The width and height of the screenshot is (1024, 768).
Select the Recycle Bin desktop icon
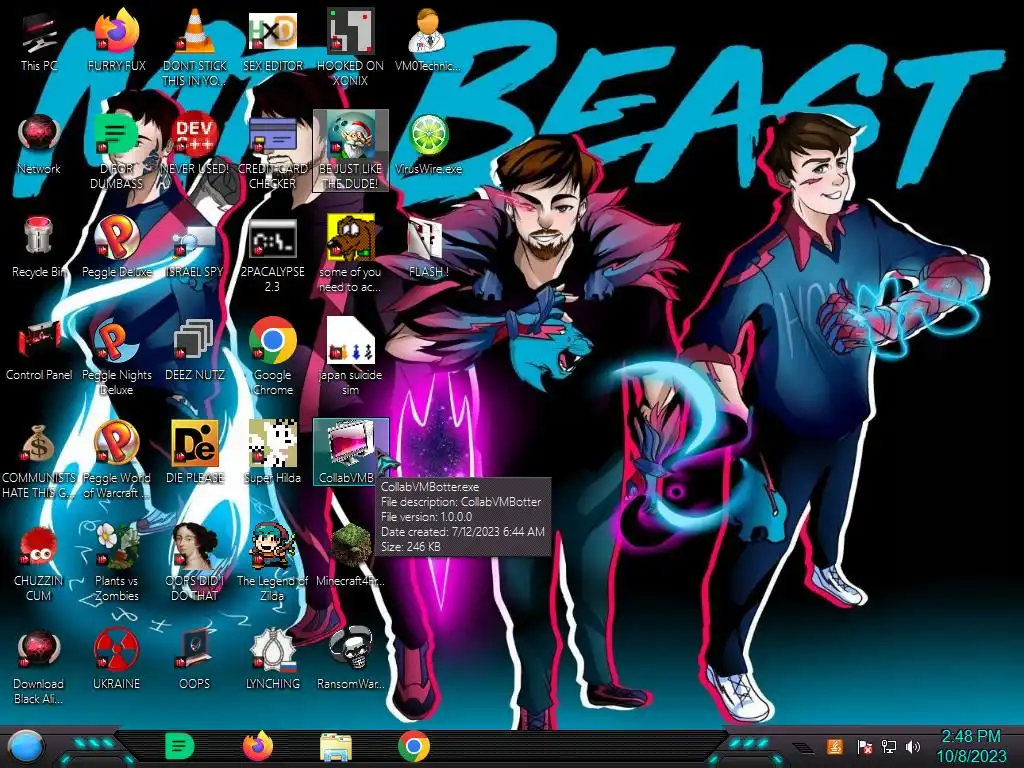coord(39,248)
